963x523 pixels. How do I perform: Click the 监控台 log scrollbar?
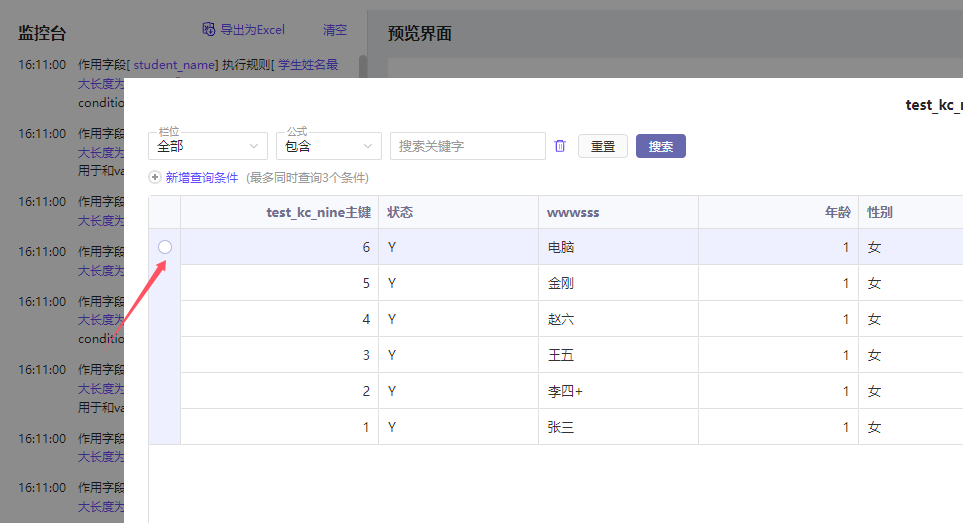pyautogui.click(x=363, y=66)
